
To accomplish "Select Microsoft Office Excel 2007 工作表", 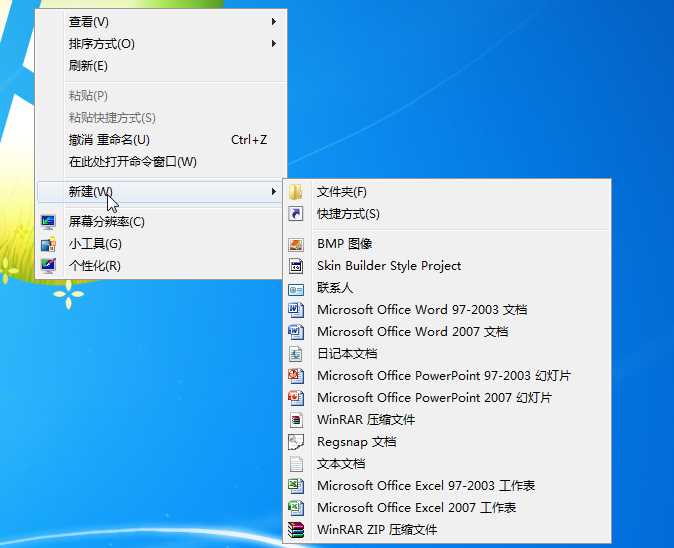I will [447, 508].
